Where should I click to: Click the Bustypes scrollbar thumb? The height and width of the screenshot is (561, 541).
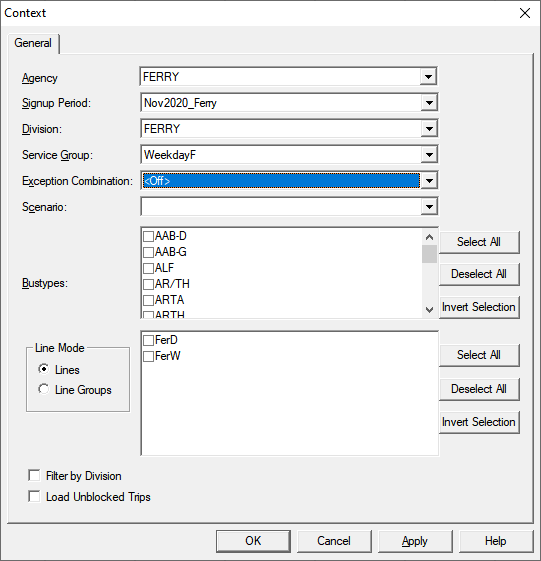[x=429, y=254]
